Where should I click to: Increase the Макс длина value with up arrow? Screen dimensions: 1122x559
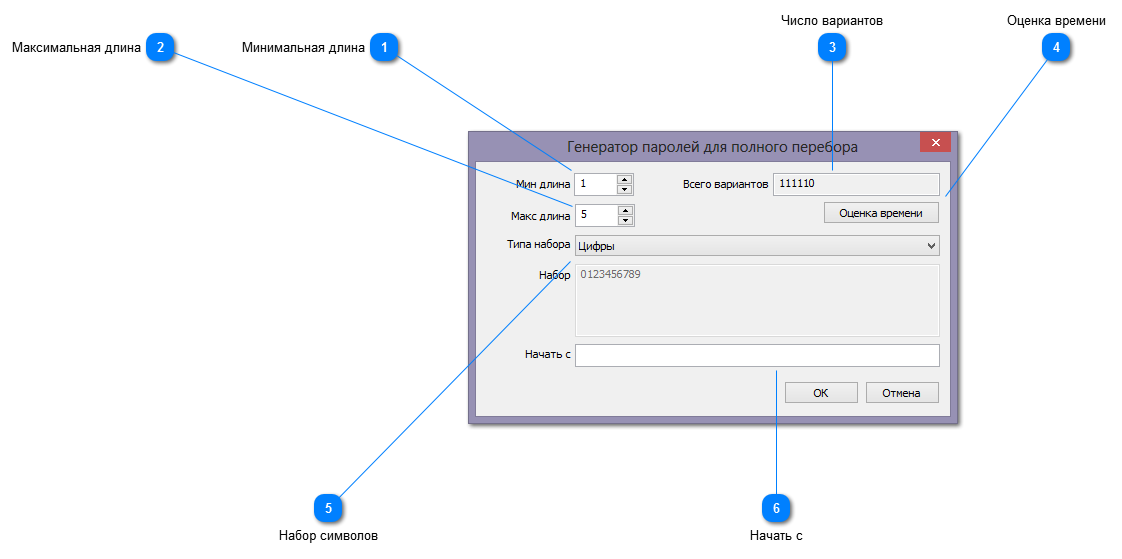tap(625, 211)
